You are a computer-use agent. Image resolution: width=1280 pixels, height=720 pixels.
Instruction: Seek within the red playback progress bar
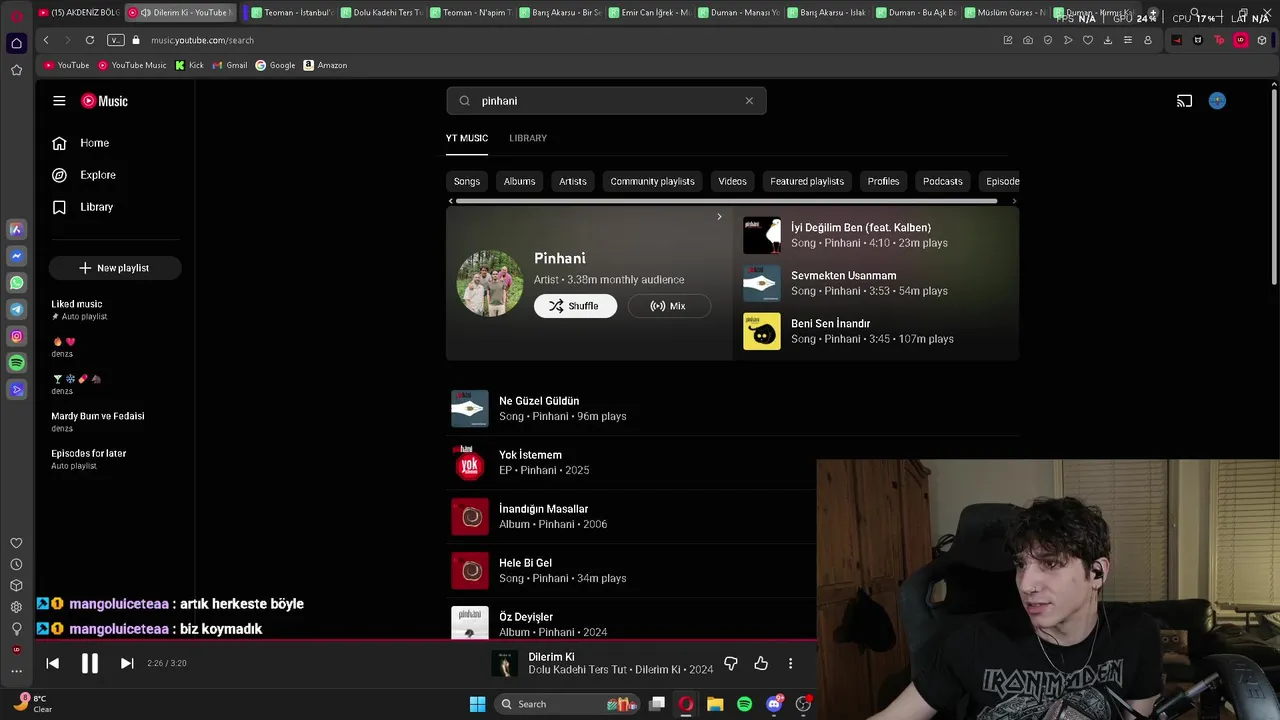click(426, 640)
